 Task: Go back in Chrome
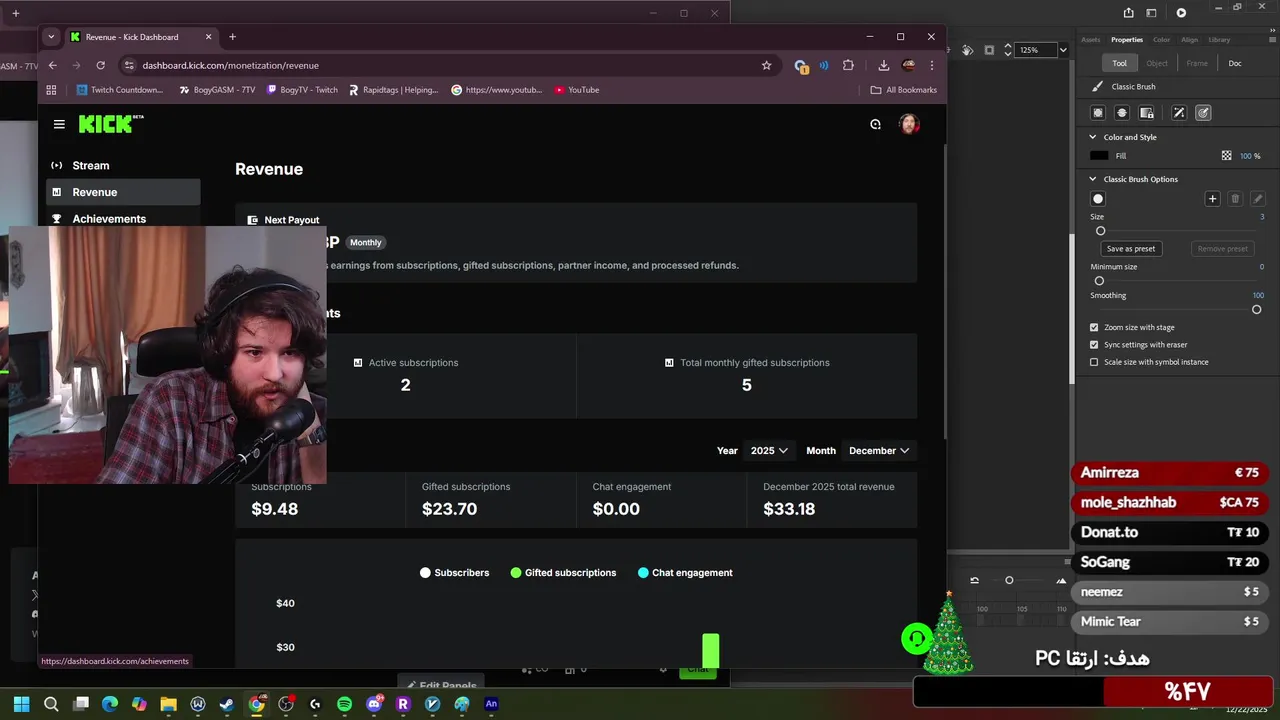click(x=52, y=65)
